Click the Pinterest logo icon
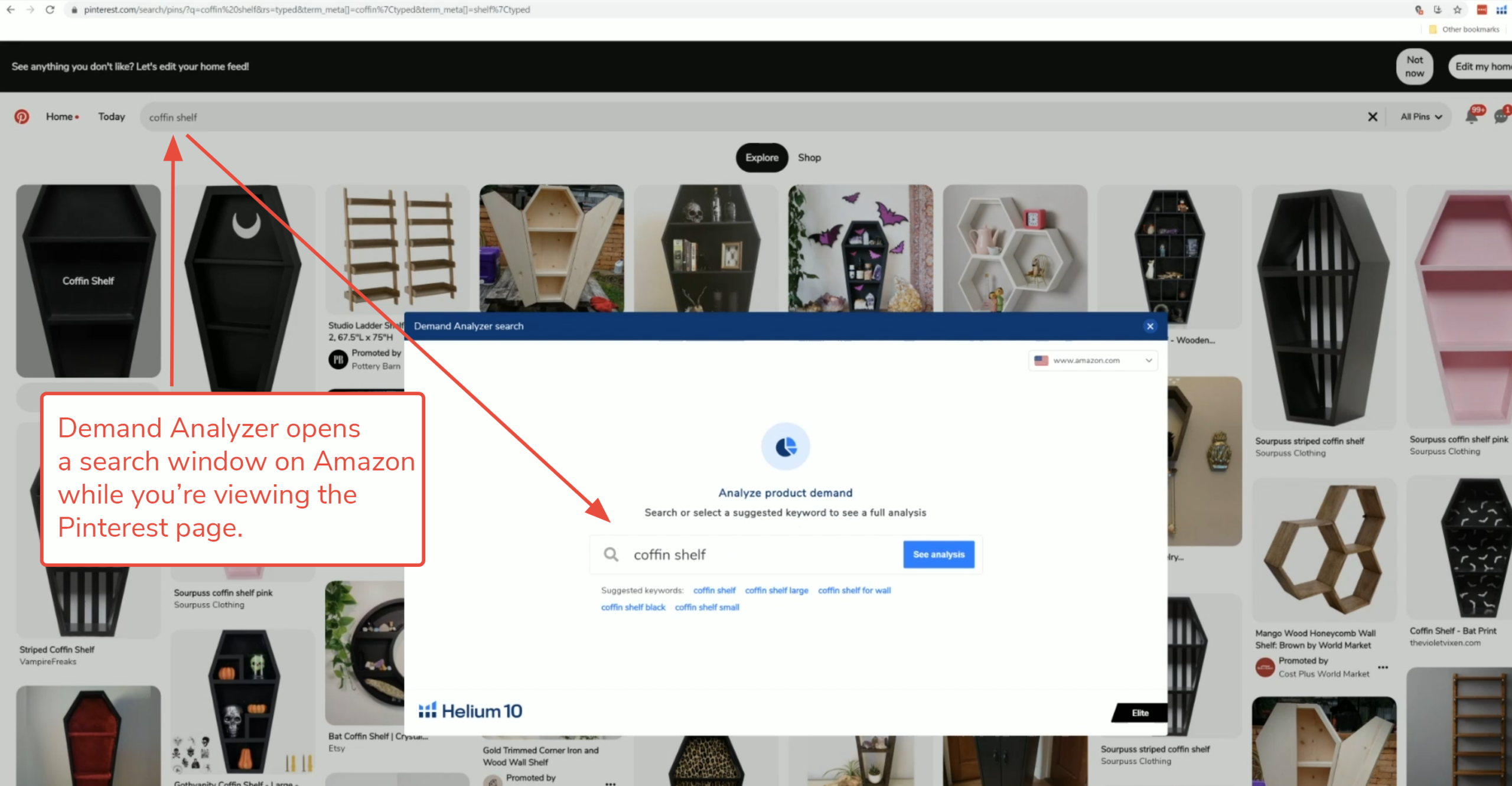 coord(22,117)
